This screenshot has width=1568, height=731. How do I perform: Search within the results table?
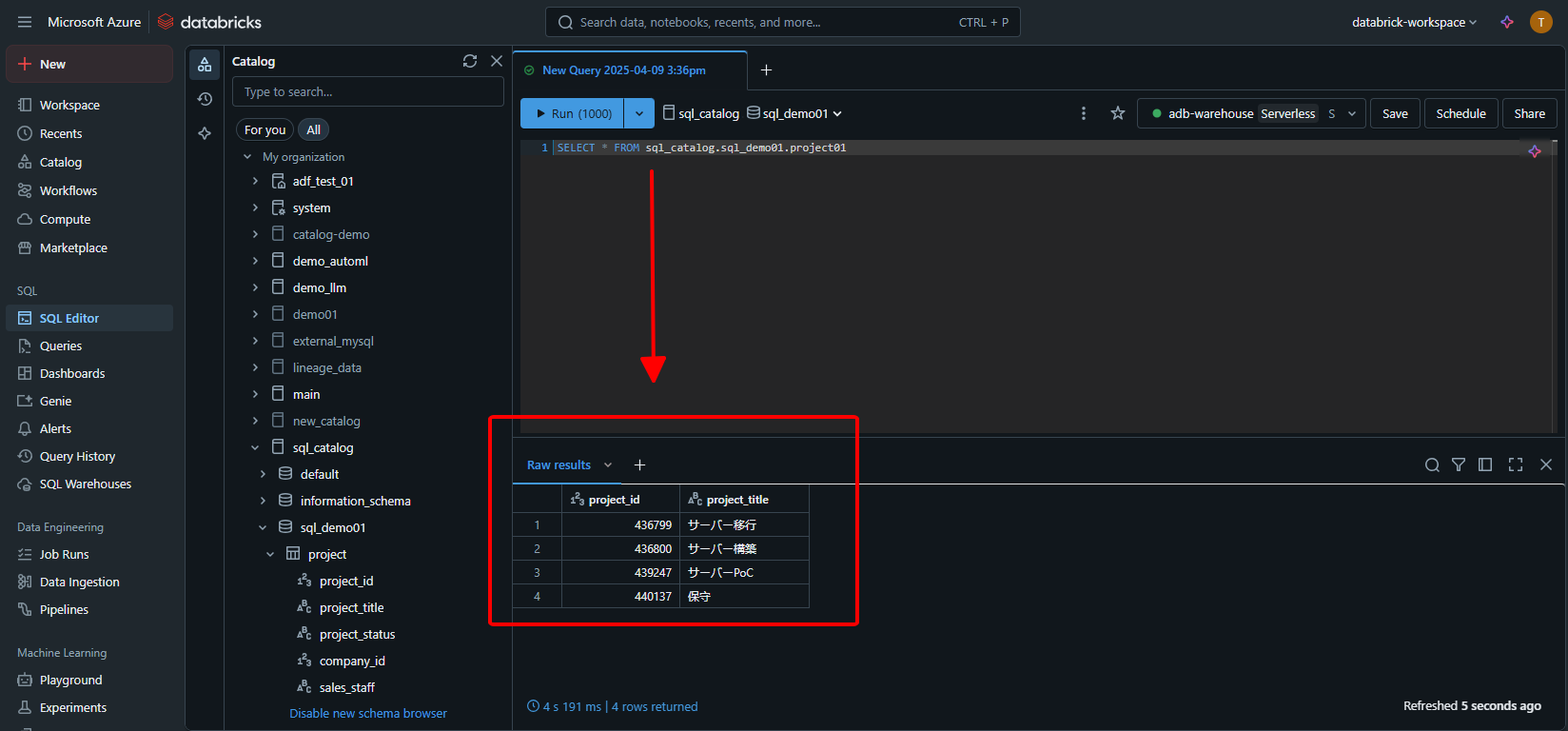click(1432, 464)
